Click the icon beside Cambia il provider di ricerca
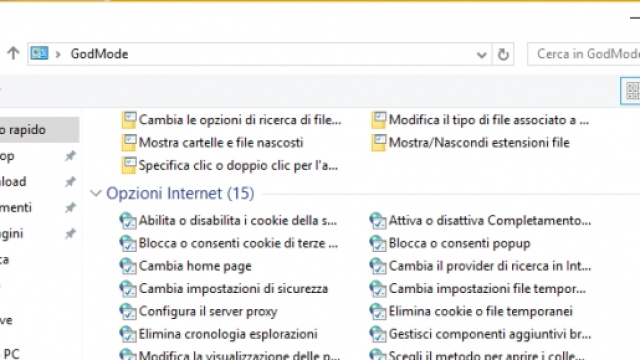 [x=378, y=266]
